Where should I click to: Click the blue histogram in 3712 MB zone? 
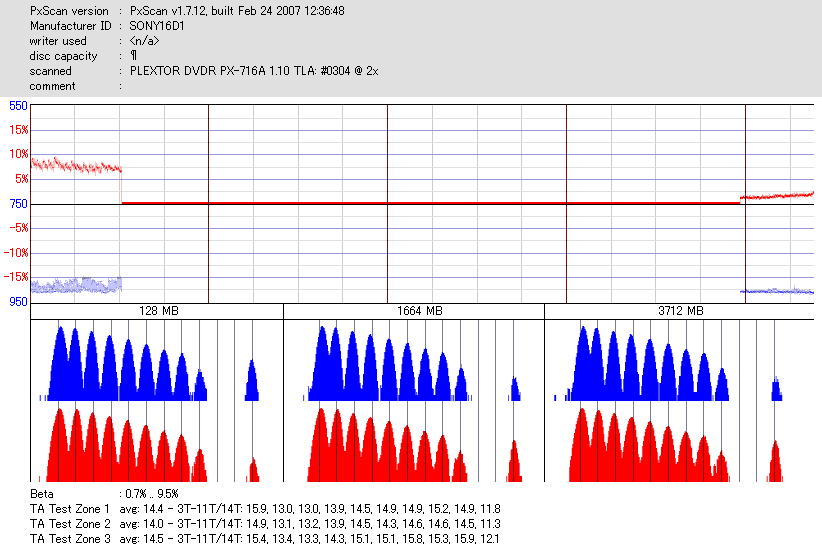(668, 364)
